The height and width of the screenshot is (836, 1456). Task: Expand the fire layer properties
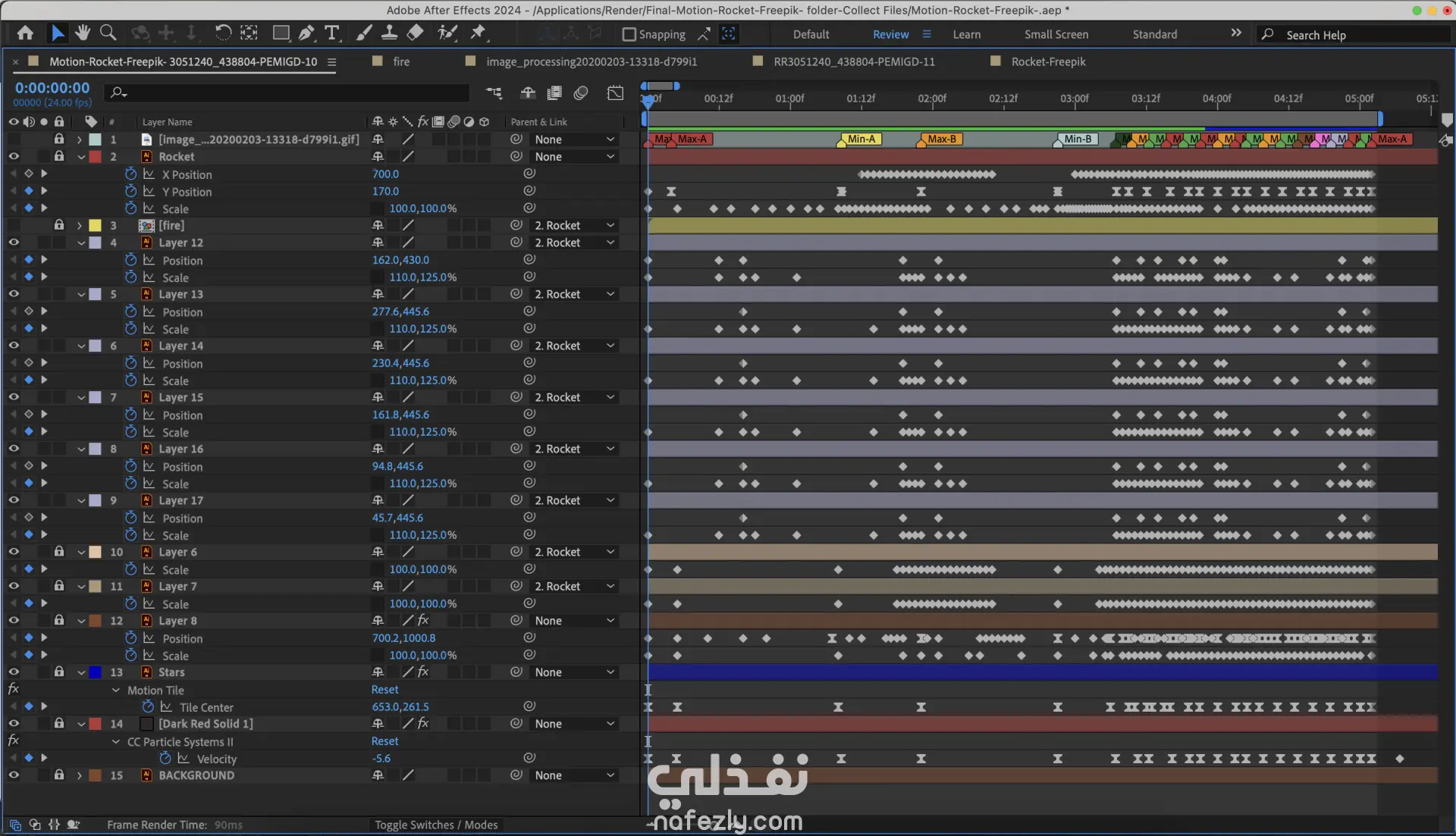tap(79, 226)
